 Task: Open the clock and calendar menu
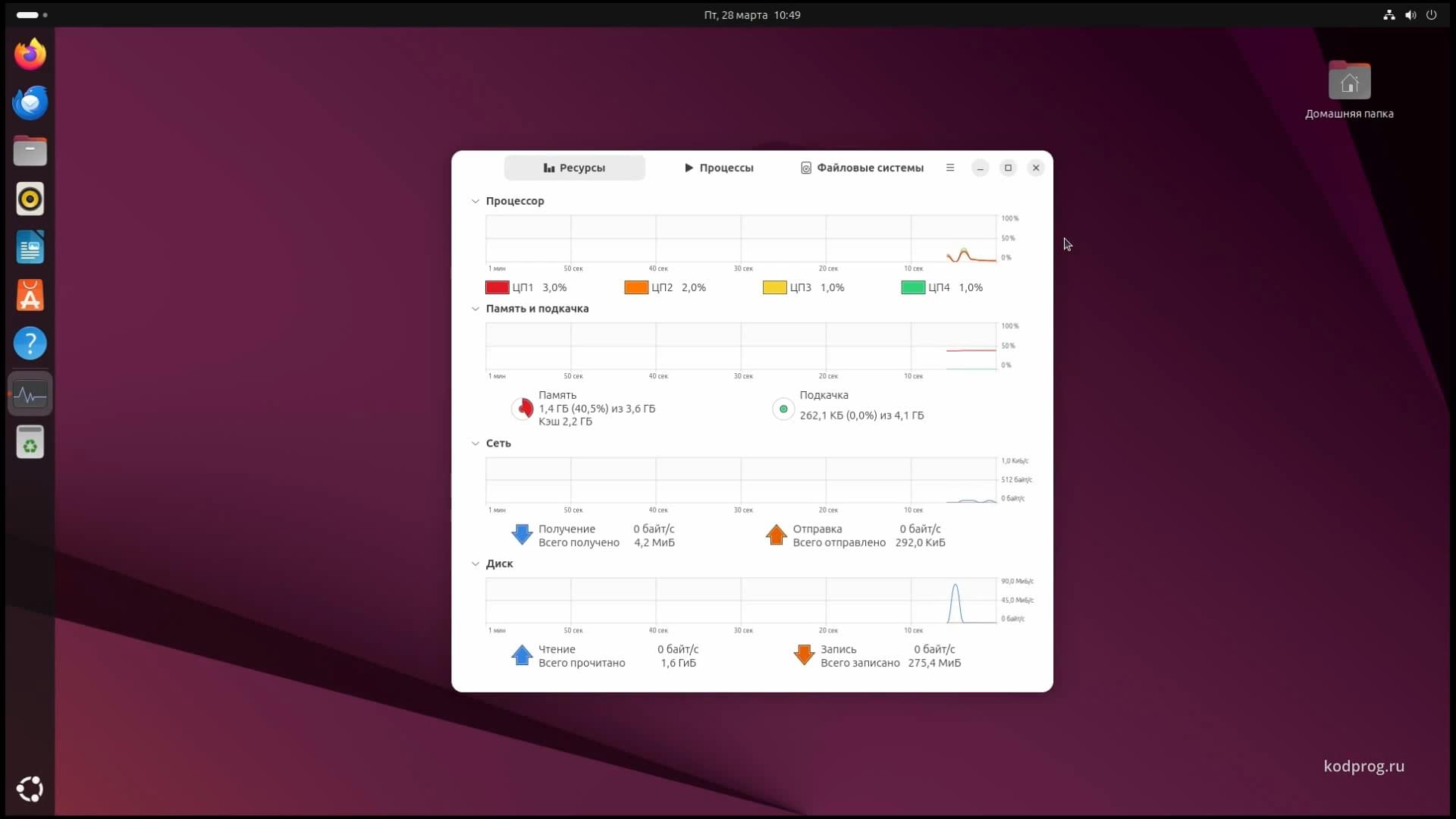pos(752,14)
